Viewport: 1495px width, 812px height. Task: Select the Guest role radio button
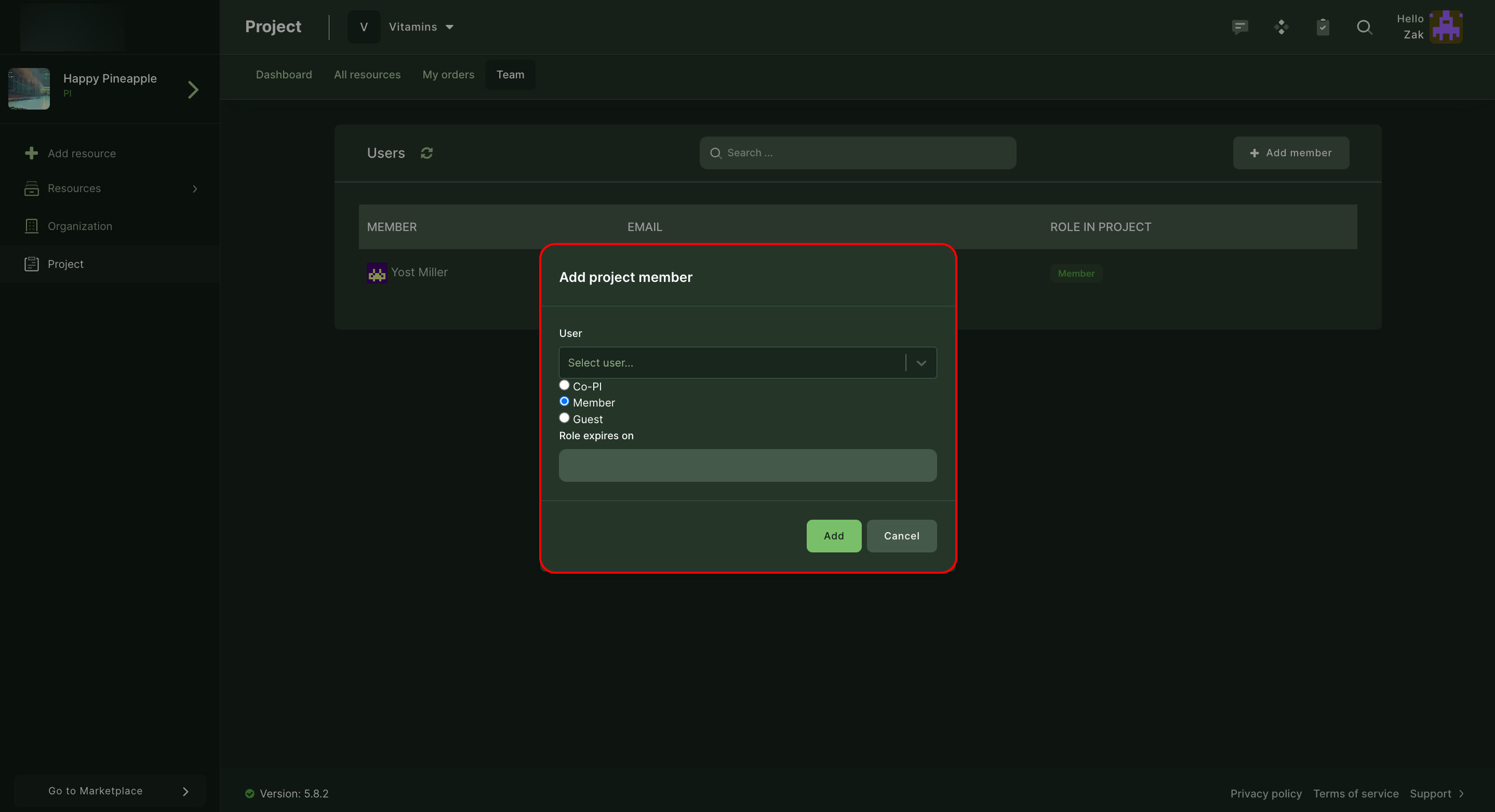[564, 417]
